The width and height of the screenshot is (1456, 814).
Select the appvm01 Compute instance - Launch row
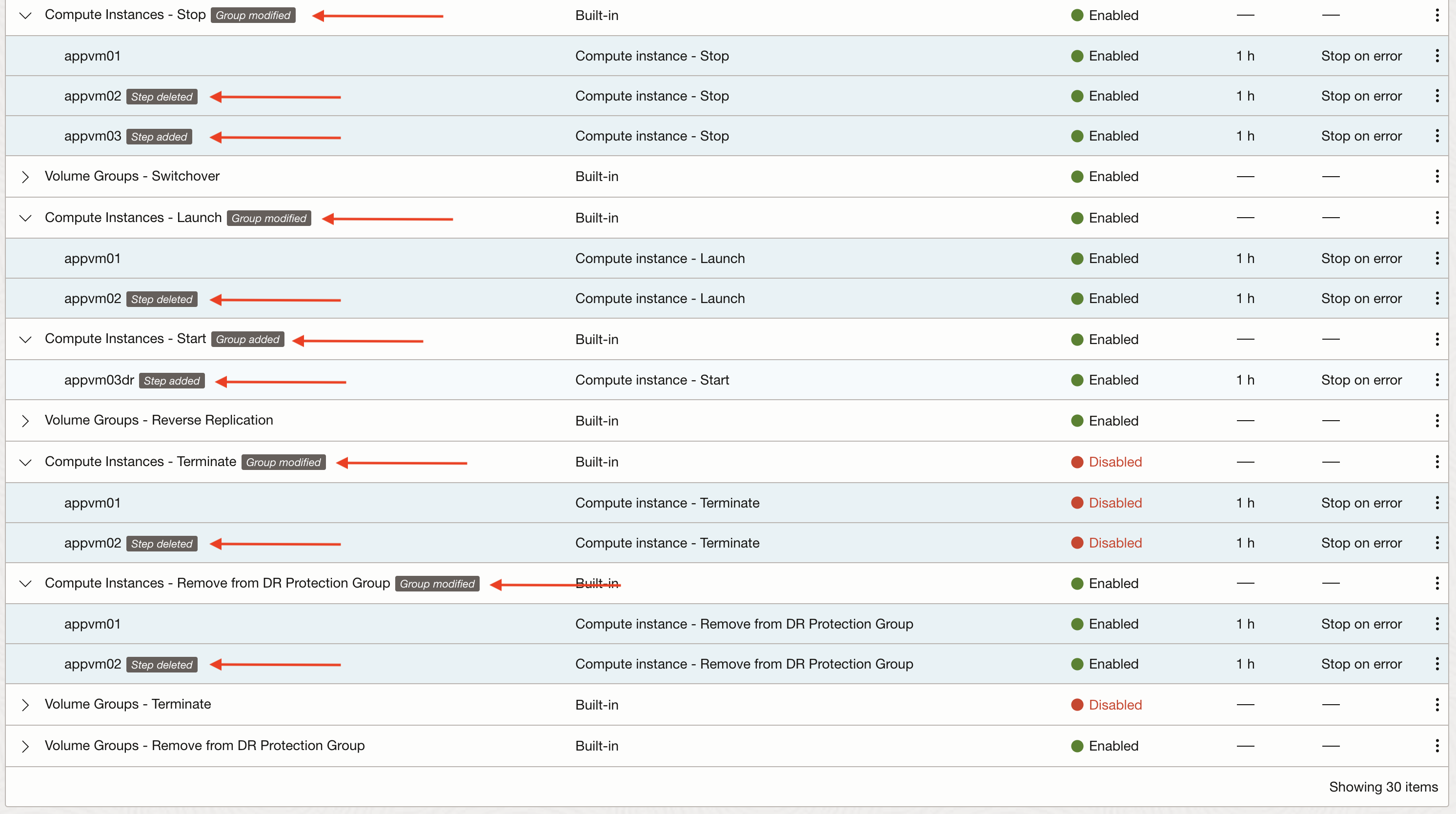click(92, 258)
